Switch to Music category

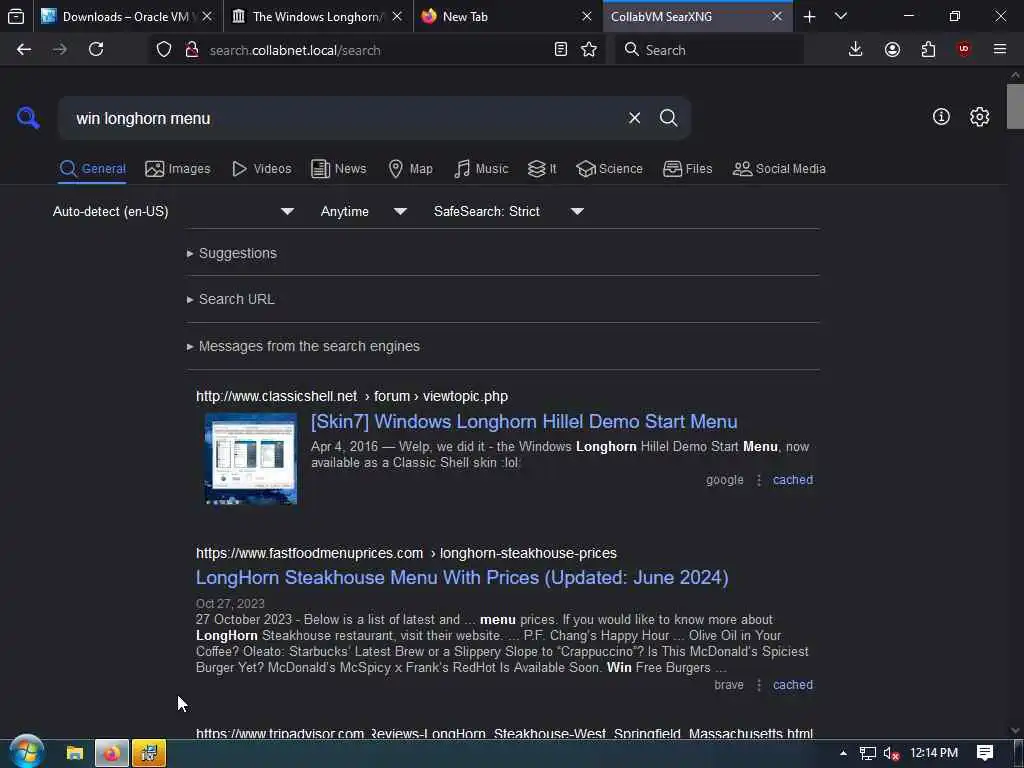point(481,168)
